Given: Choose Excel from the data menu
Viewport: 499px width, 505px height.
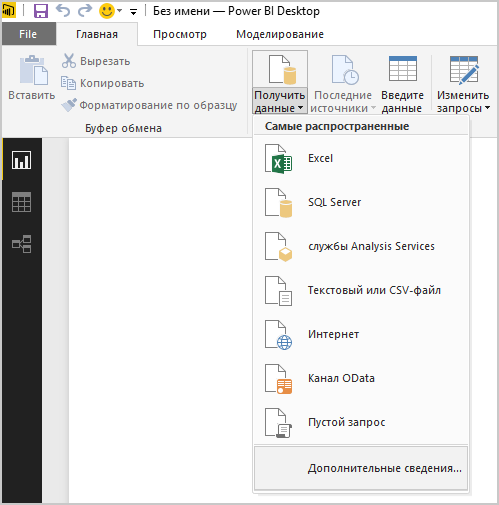Looking at the screenshot, I should click(x=361, y=158).
